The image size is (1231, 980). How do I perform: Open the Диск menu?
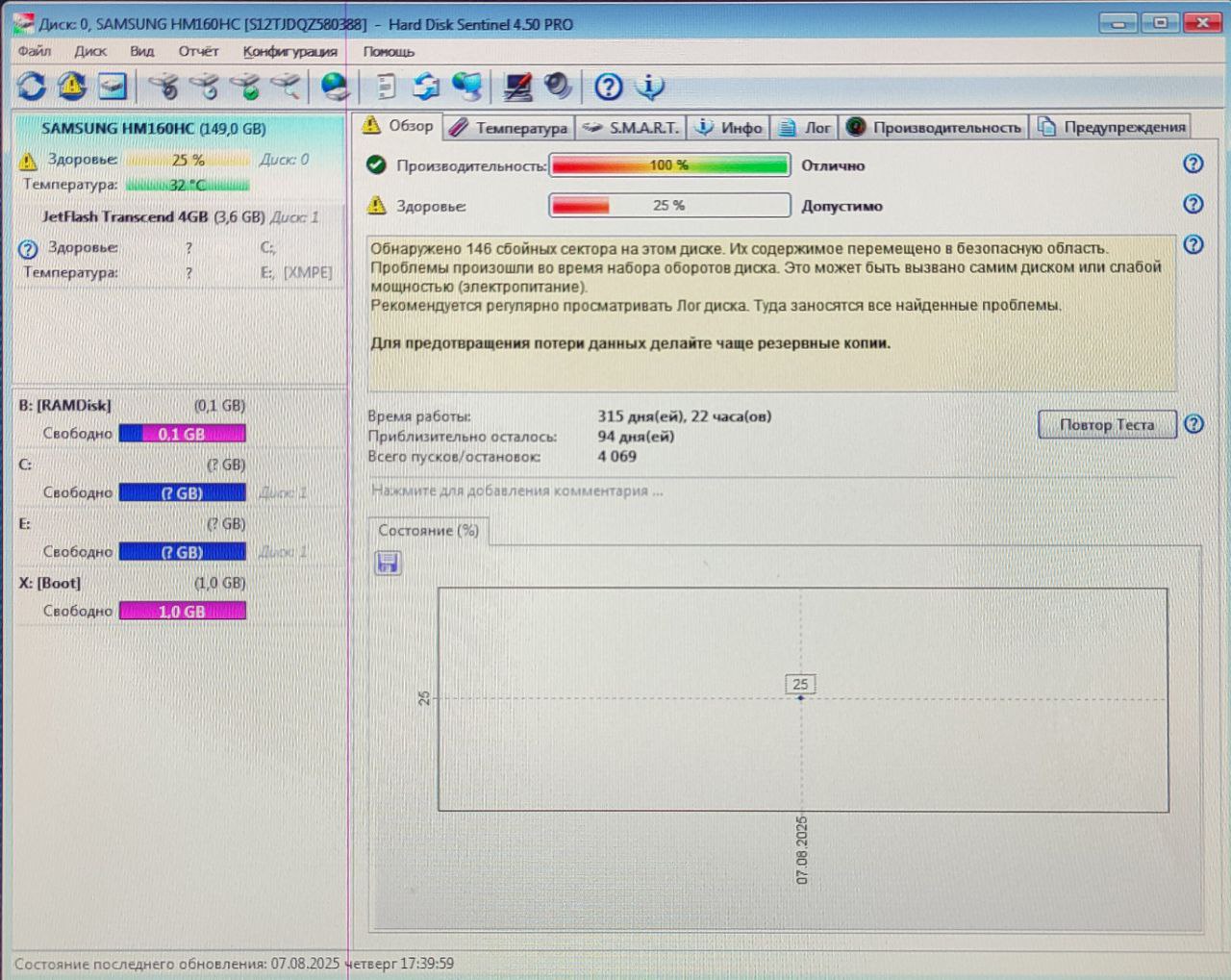[x=90, y=51]
